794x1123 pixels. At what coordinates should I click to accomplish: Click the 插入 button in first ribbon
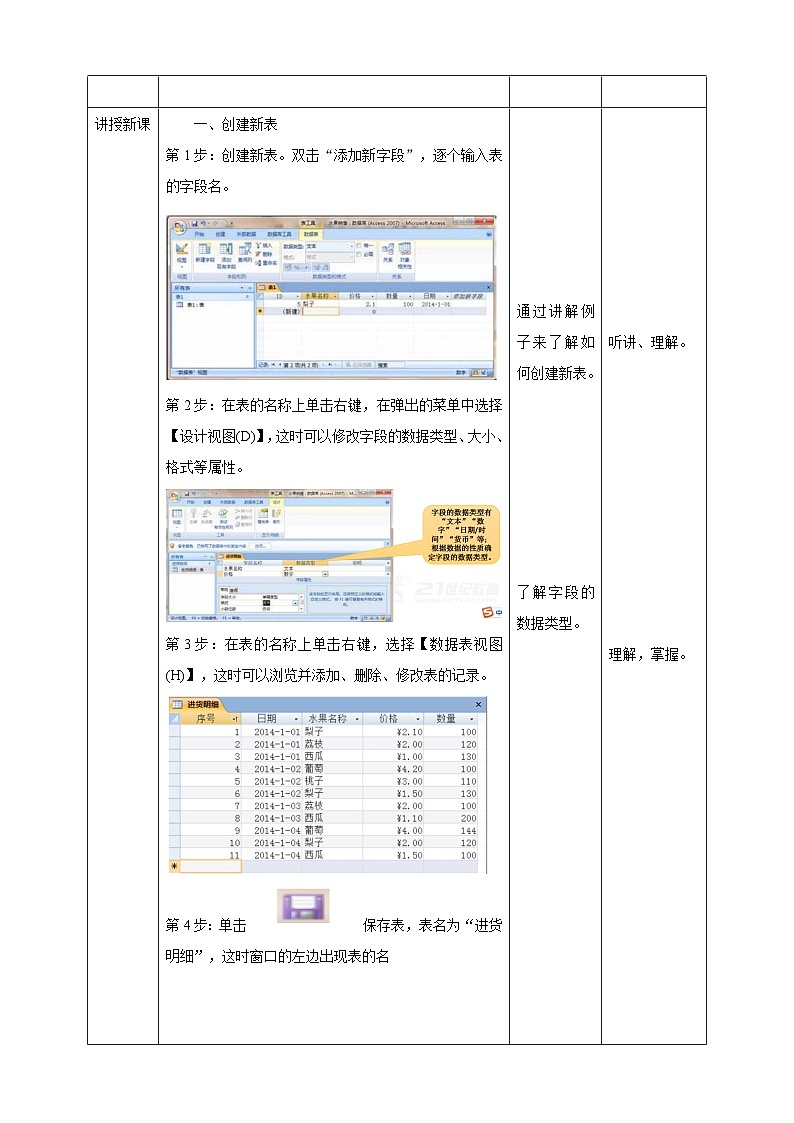[x=264, y=245]
